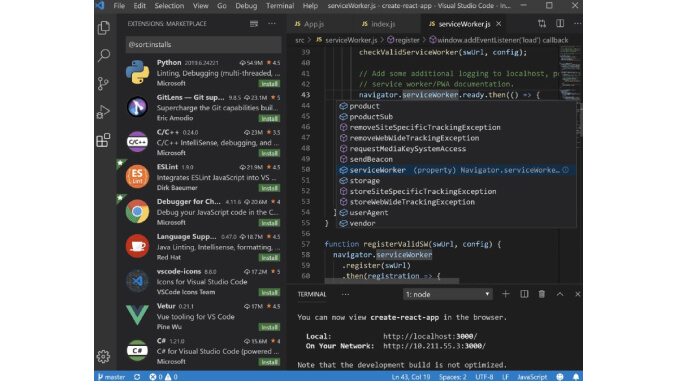Change language mode via 'JavaScript' status item
This screenshot has width=678, height=381.
coord(532,377)
